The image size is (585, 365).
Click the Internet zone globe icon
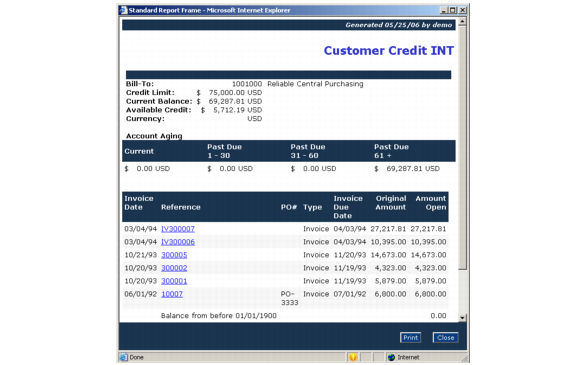click(x=391, y=357)
